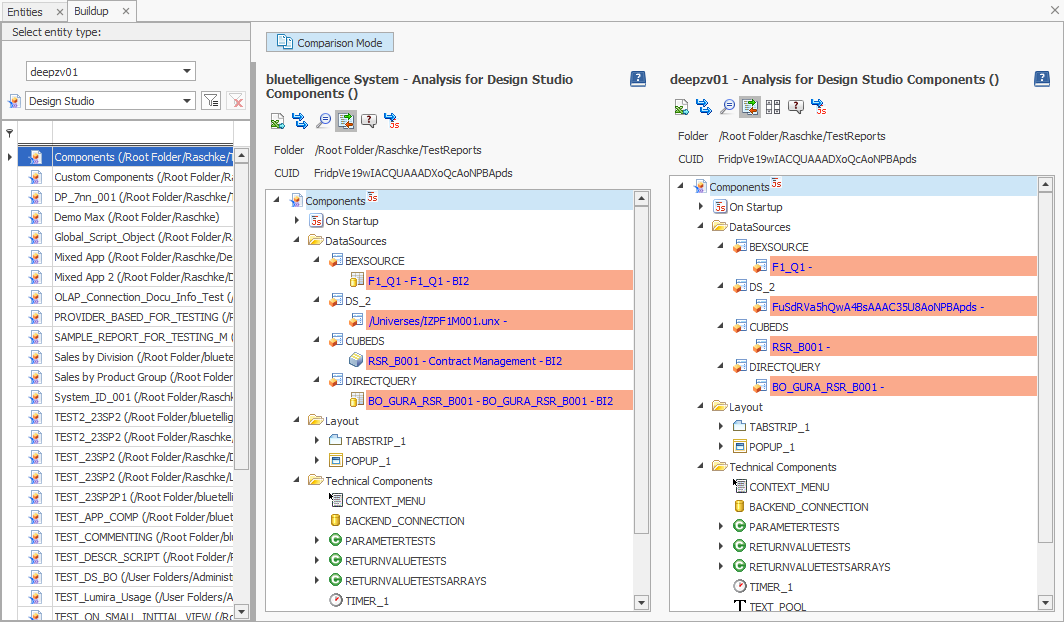The height and width of the screenshot is (622, 1064).
Task: Click blue arrows icon in left analysis toolbar
Action: (x=300, y=121)
